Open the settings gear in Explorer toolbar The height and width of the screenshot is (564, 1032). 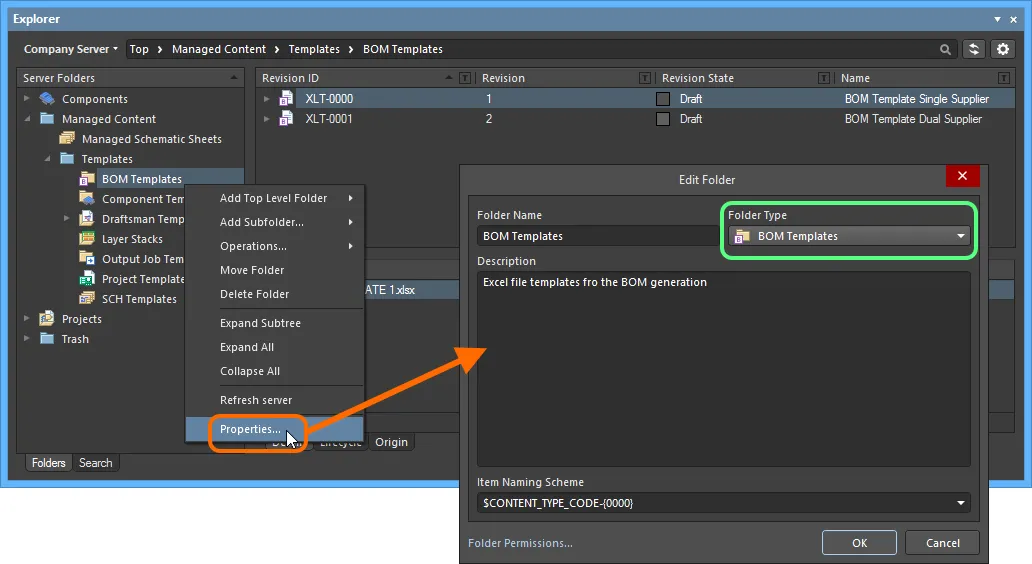(1003, 49)
